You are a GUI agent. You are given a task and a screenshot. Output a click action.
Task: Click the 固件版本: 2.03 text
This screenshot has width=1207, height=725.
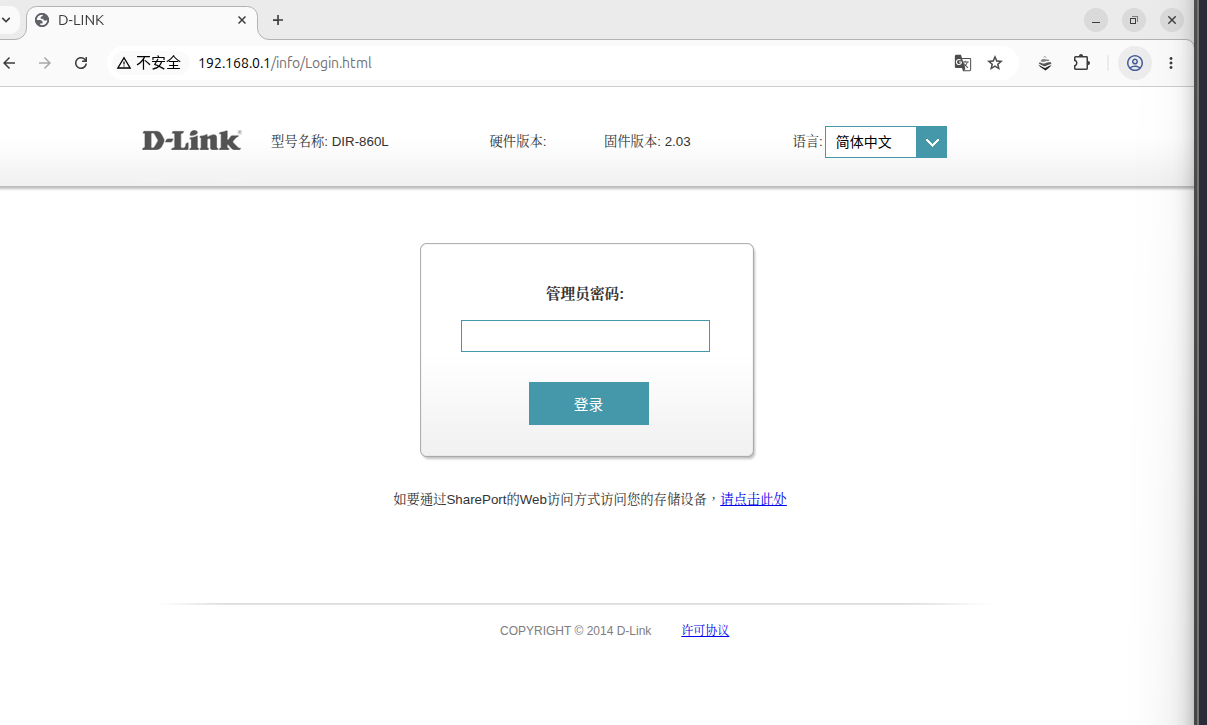pyautogui.click(x=647, y=142)
